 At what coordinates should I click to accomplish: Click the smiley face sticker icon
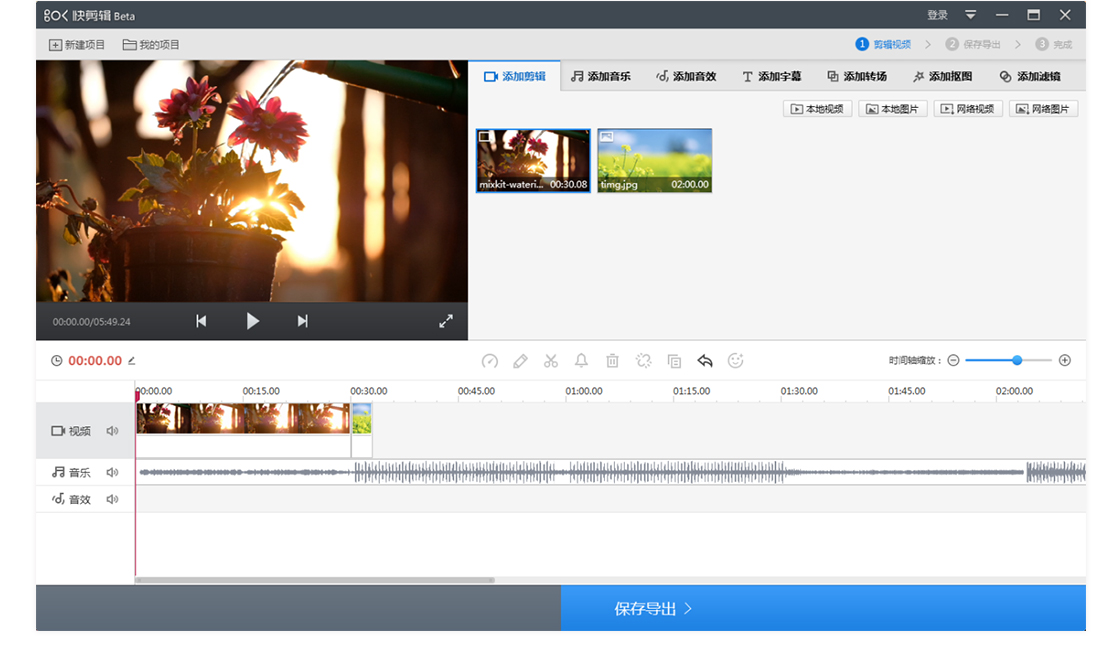[736, 361]
